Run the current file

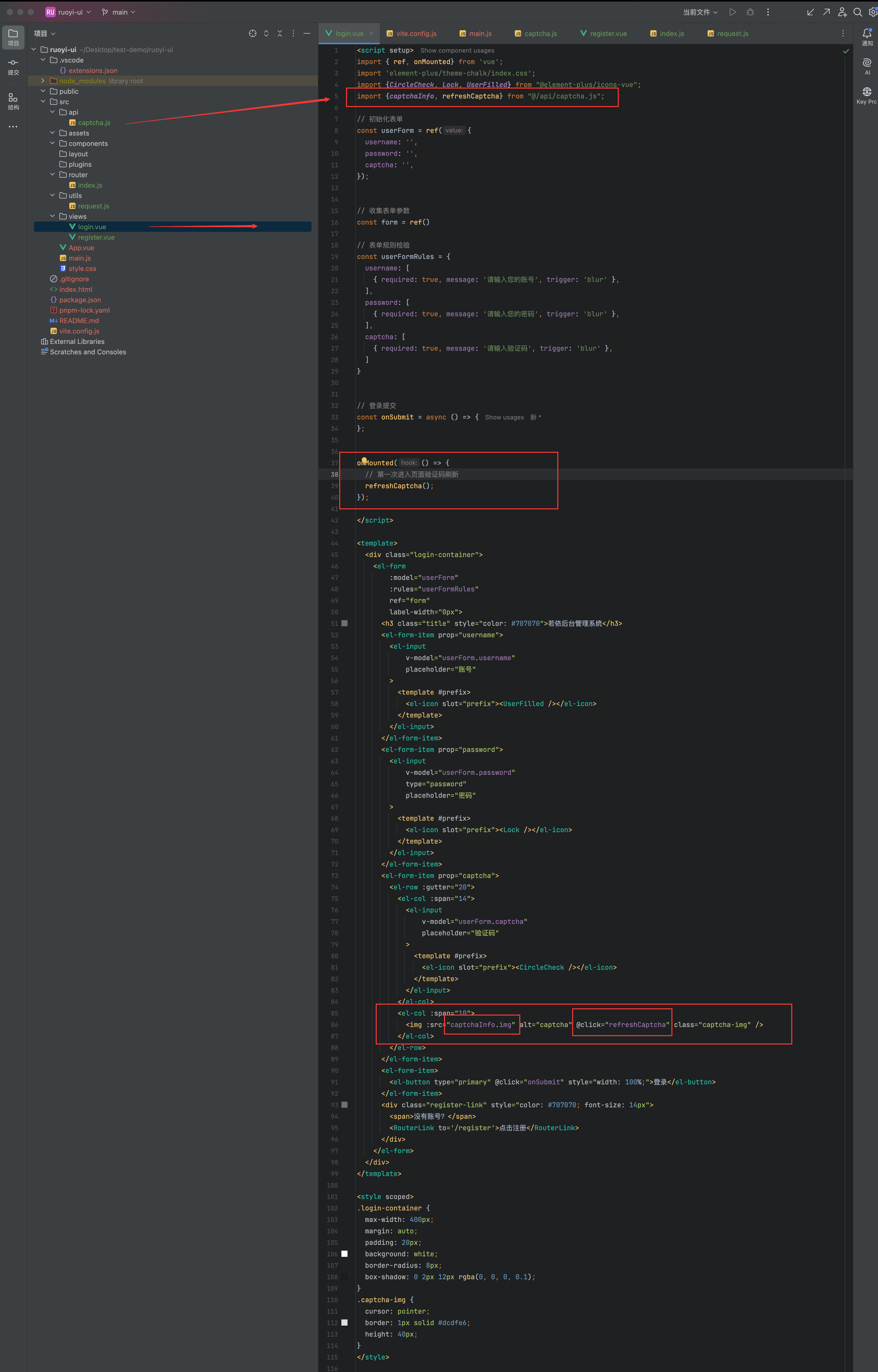coord(733,12)
